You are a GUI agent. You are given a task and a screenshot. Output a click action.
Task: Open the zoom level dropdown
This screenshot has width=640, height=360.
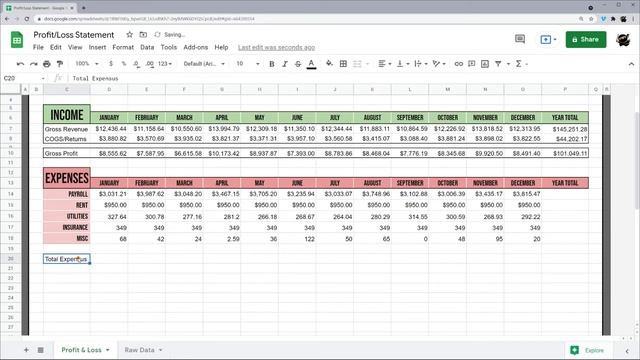(x=87, y=64)
